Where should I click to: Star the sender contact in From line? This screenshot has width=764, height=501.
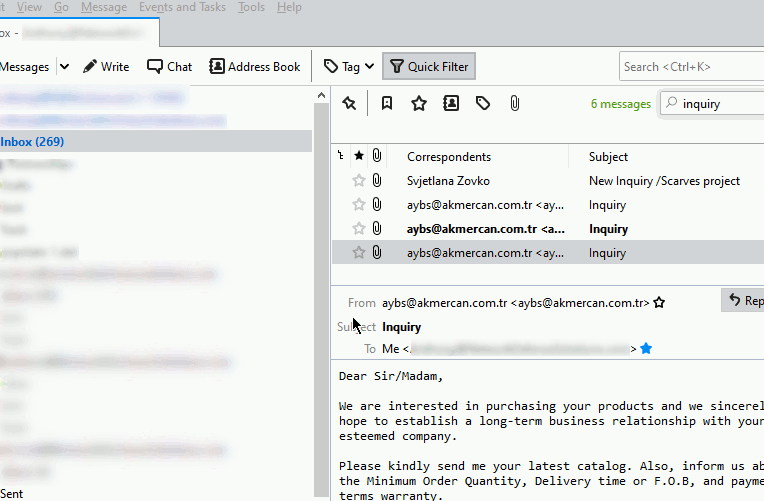[659, 303]
